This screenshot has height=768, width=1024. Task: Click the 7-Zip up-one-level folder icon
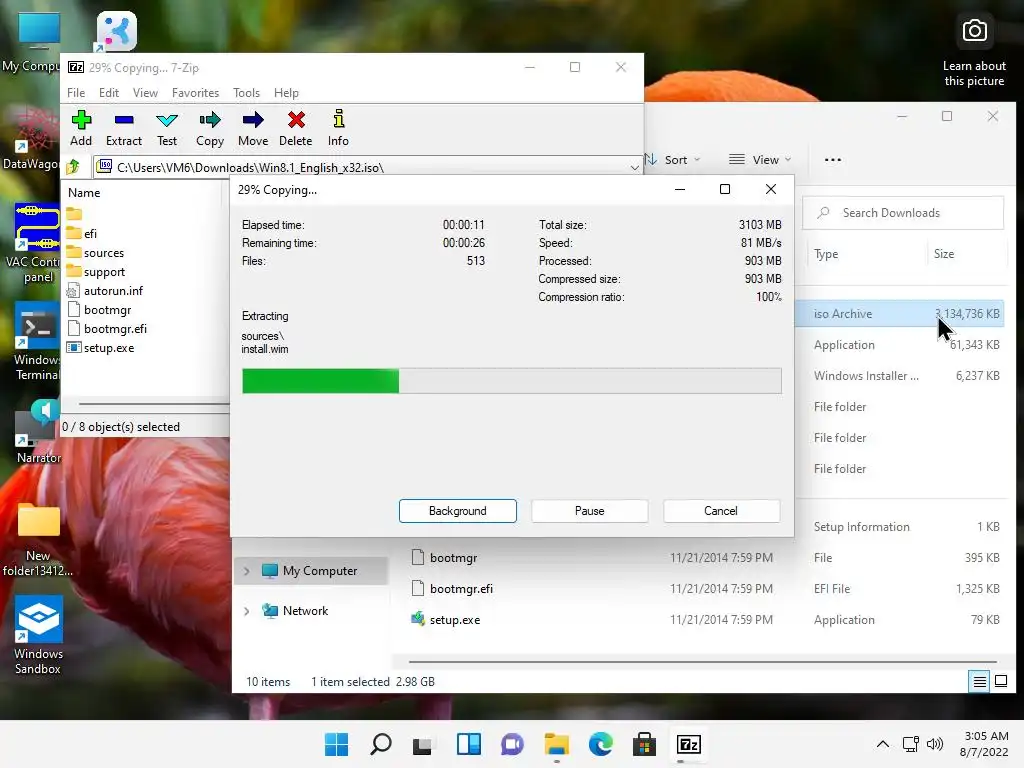tap(73, 167)
